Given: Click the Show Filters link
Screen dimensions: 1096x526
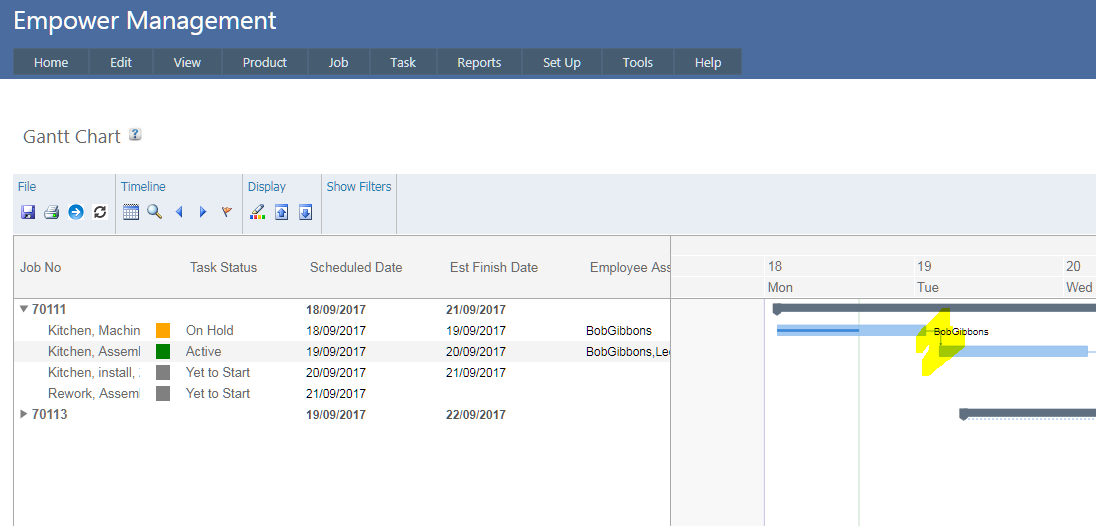Looking at the screenshot, I should (359, 187).
